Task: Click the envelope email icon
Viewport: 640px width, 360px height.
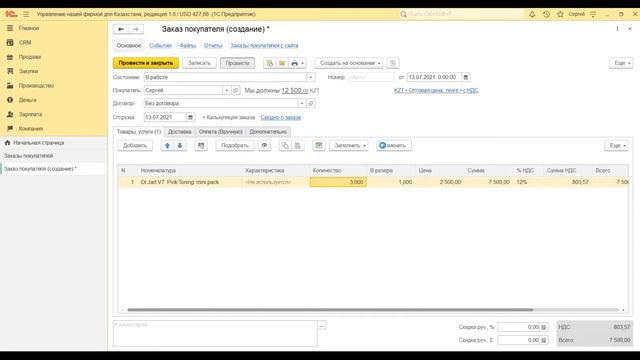Action: tap(282, 63)
